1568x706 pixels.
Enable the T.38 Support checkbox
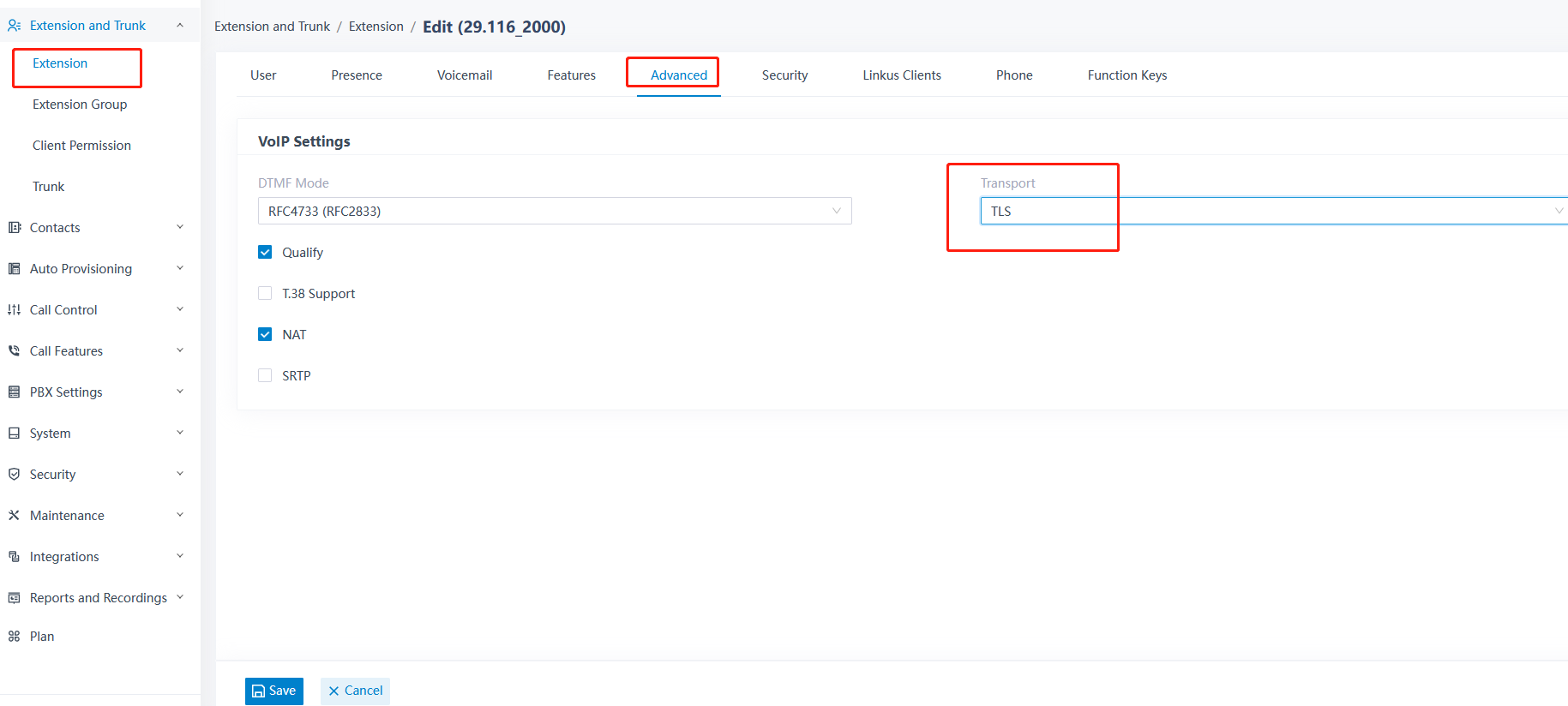265,293
